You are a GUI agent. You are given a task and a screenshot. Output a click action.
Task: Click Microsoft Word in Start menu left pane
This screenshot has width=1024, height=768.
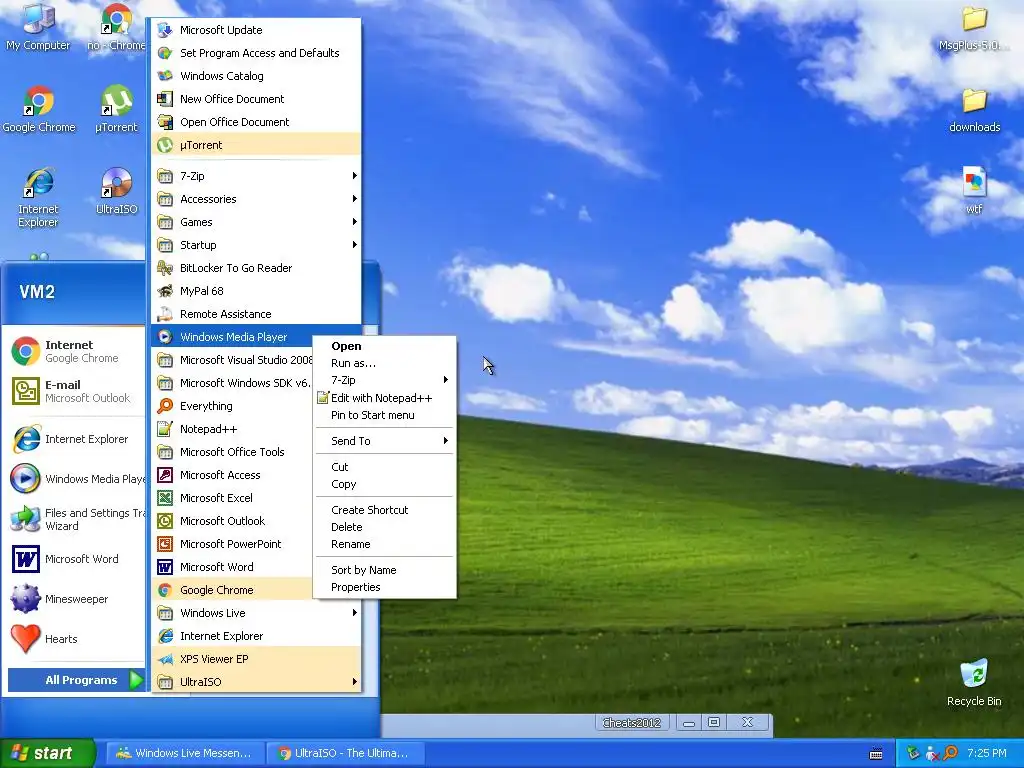pos(74,559)
